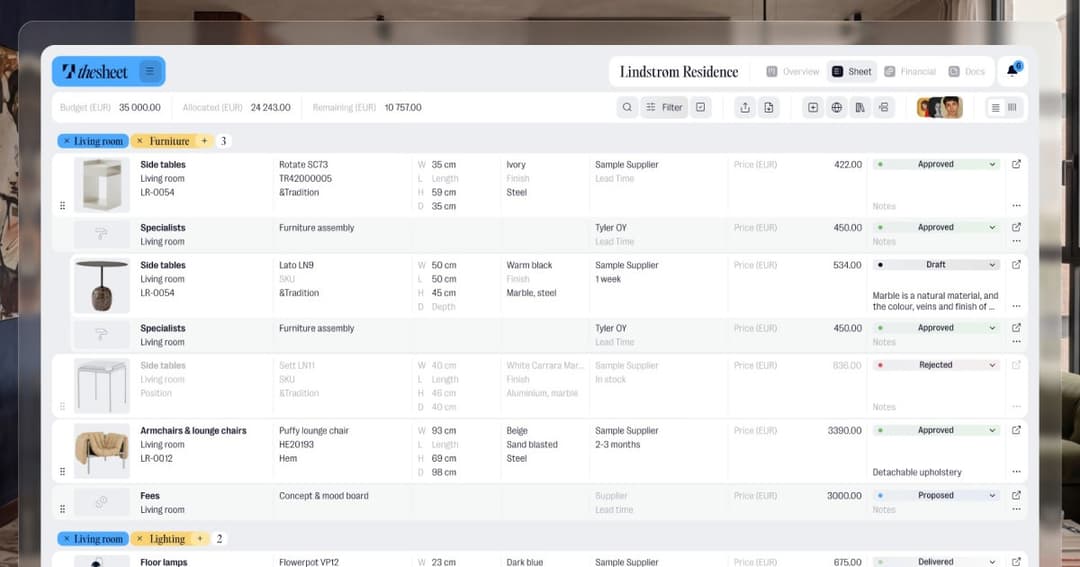The image size is (1080, 567).
Task: Open the notifications bell
Action: click(x=1012, y=70)
